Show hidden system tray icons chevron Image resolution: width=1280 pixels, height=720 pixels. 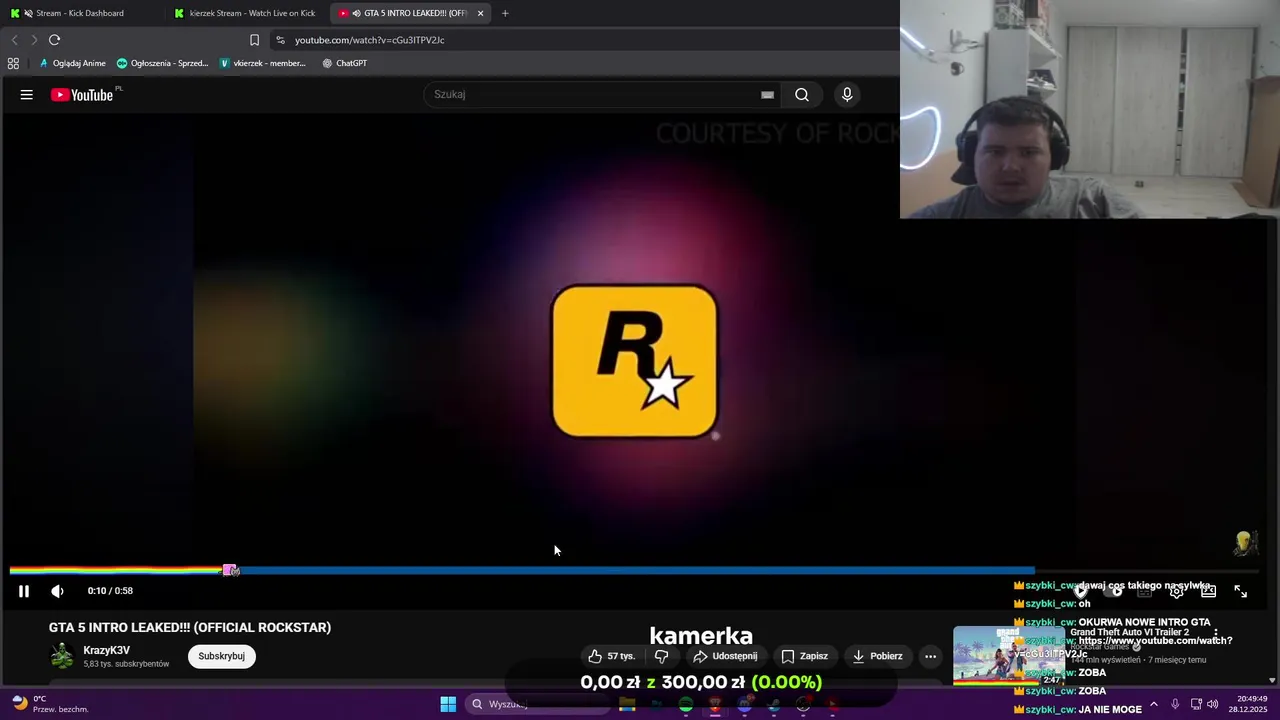coord(1153,704)
